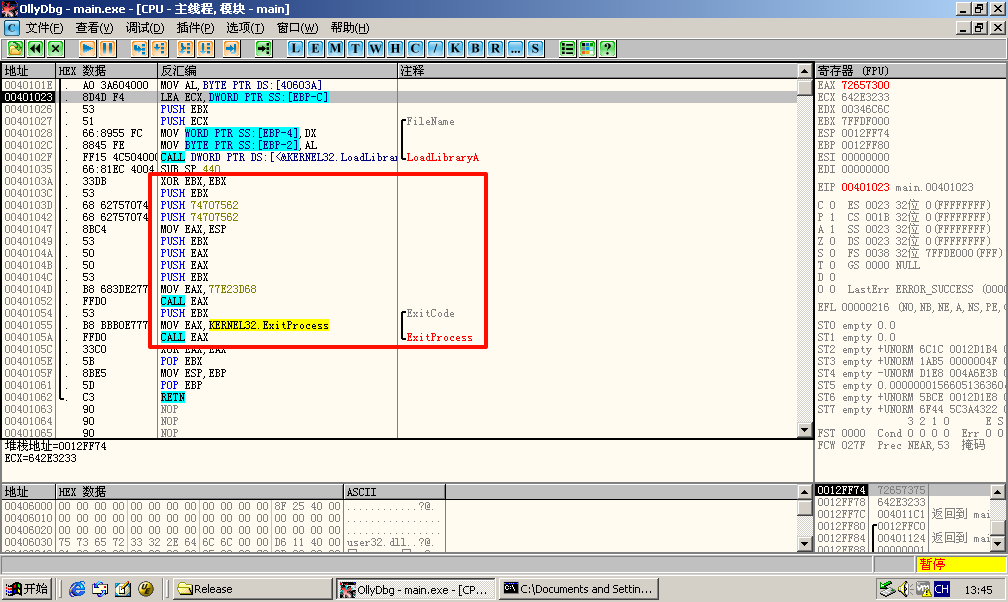Click the volume speaker tray icon
The height and width of the screenshot is (602, 1008).
(904, 588)
